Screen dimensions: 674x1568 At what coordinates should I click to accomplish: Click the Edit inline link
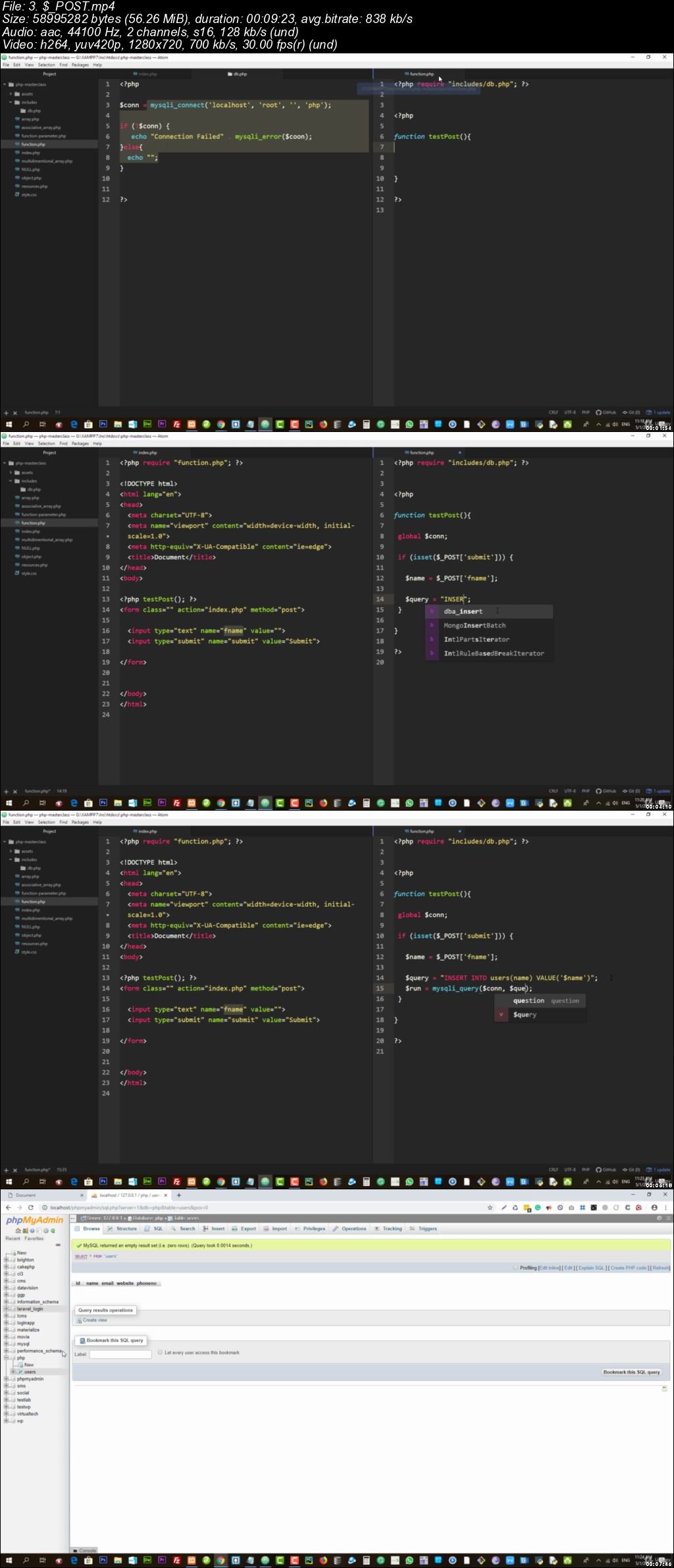click(549, 1268)
